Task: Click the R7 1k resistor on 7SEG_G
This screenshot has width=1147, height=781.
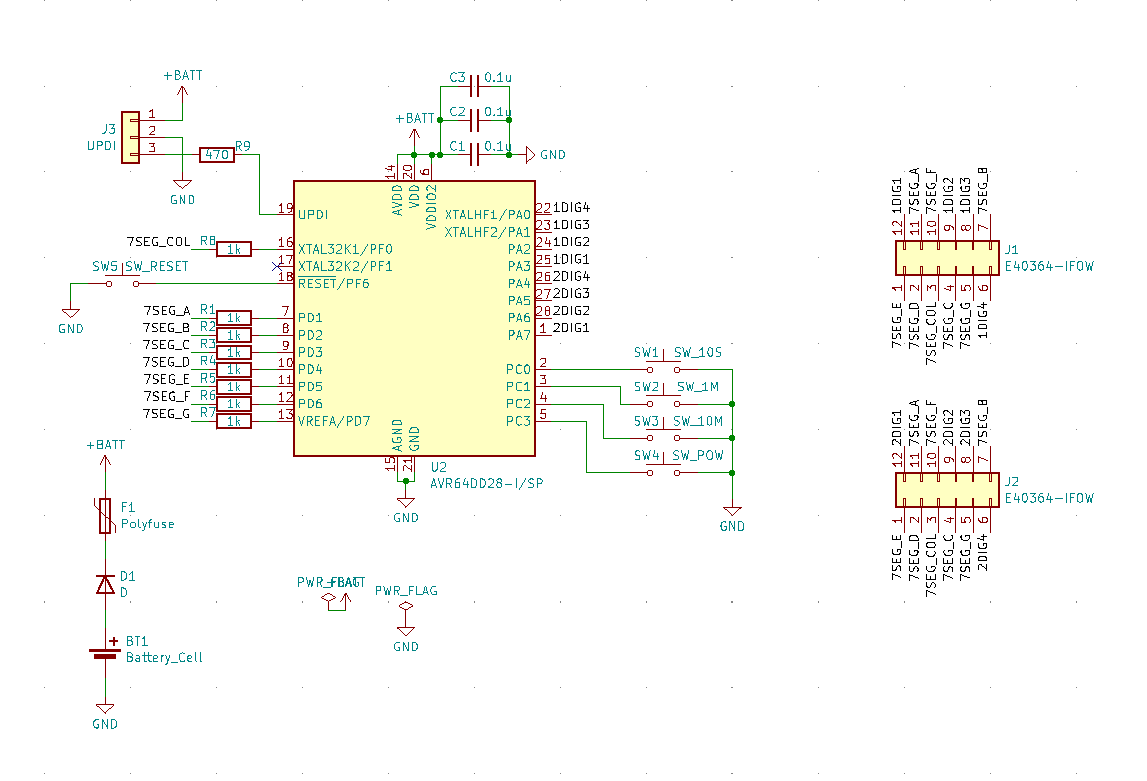Action: tap(234, 421)
